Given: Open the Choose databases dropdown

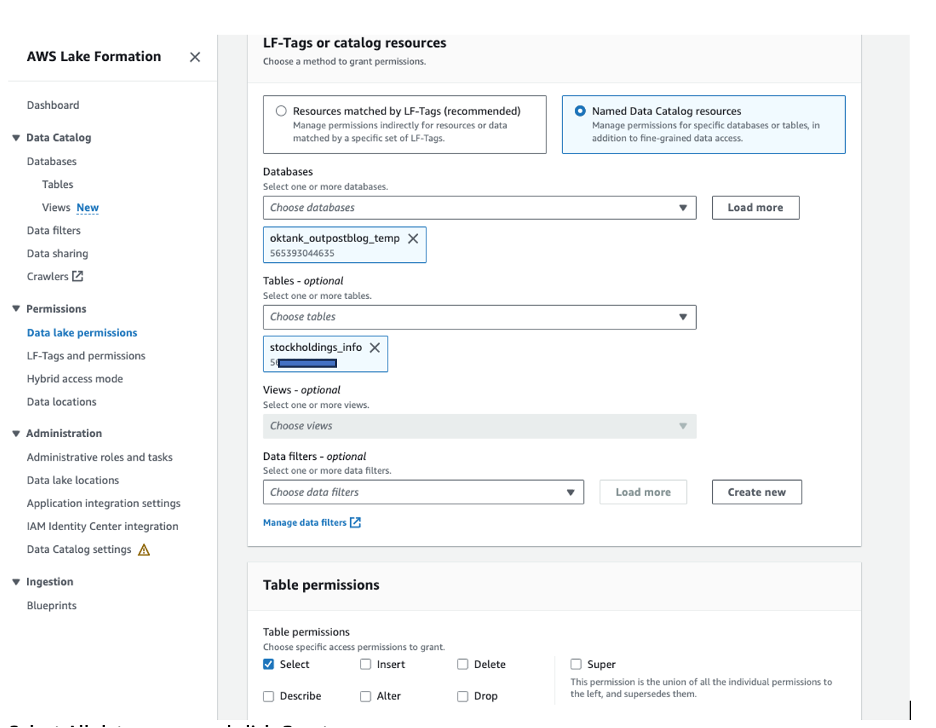Looking at the screenshot, I should (x=480, y=208).
